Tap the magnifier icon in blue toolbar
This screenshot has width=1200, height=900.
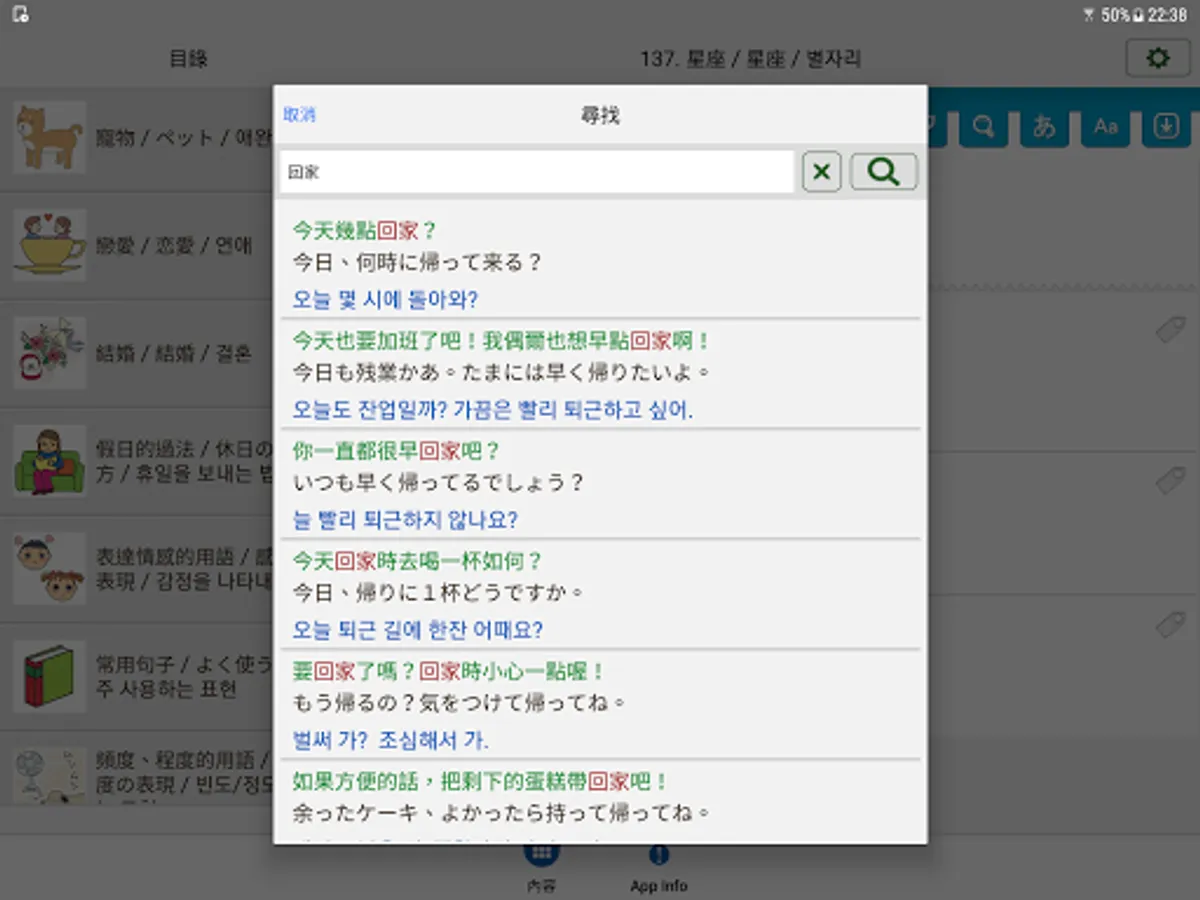(x=983, y=126)
